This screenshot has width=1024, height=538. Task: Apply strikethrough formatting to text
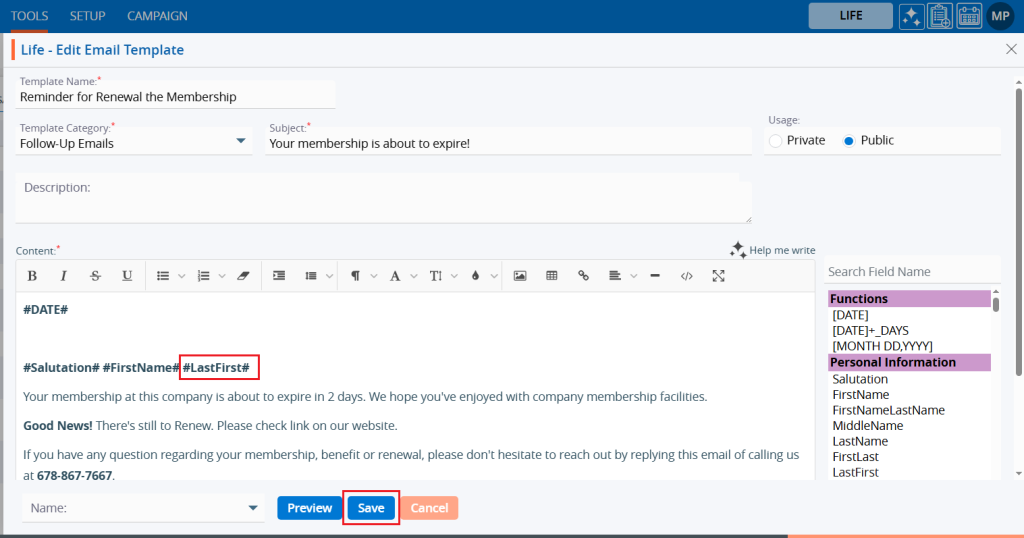(95, 276)
